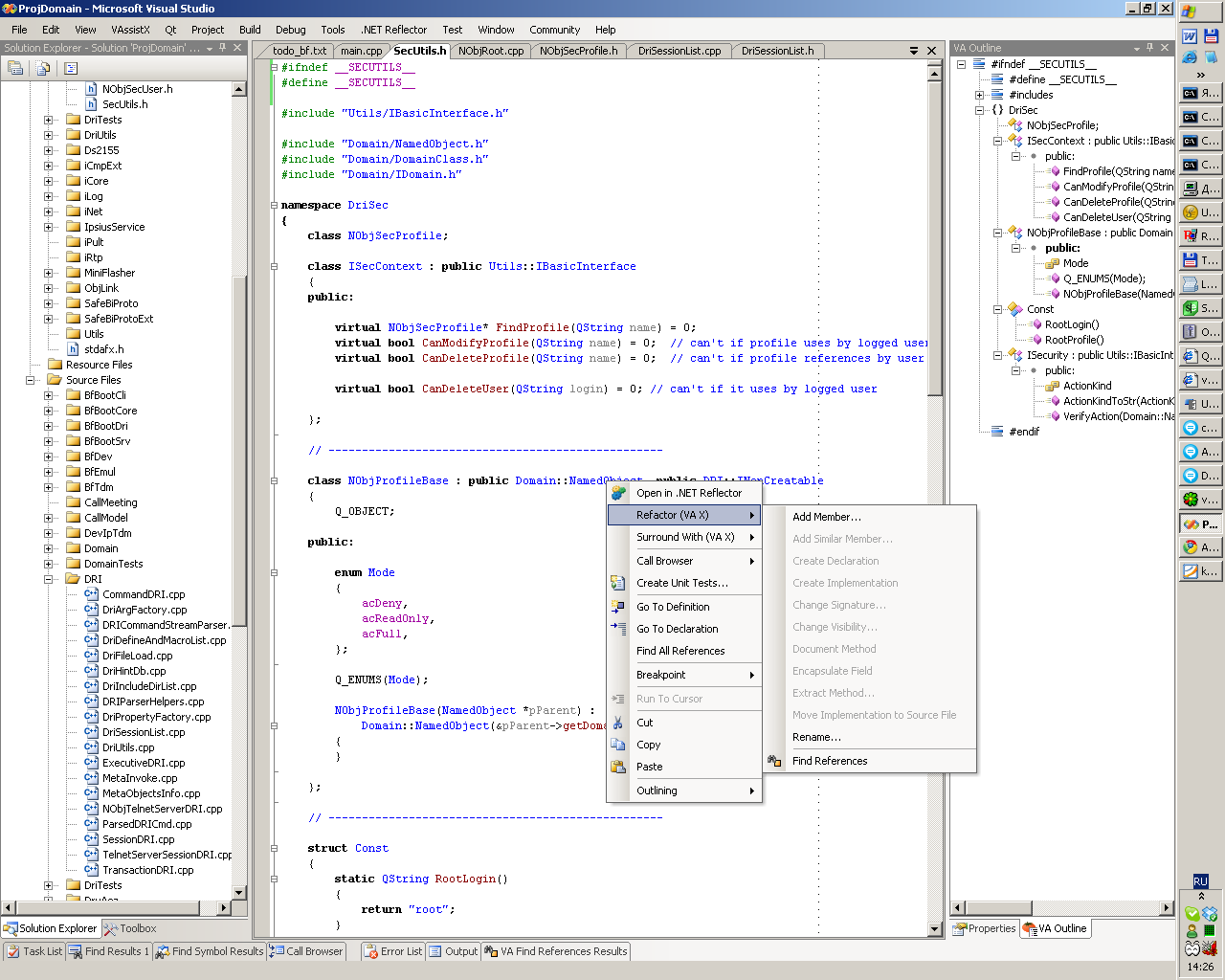The image size is (1225, 980).
Task: Choose Rename in Refactor submenu
Action: [x=816, y=737]
